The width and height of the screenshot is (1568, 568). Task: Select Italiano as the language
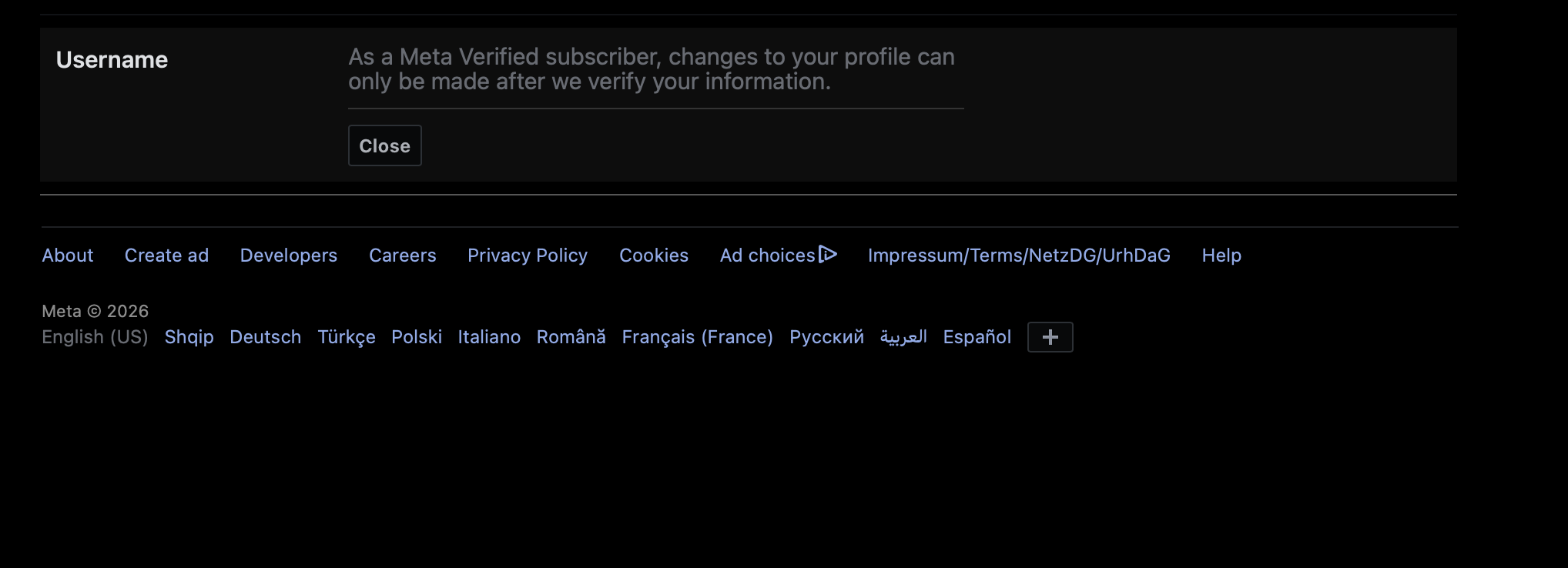tap(489, 337)
